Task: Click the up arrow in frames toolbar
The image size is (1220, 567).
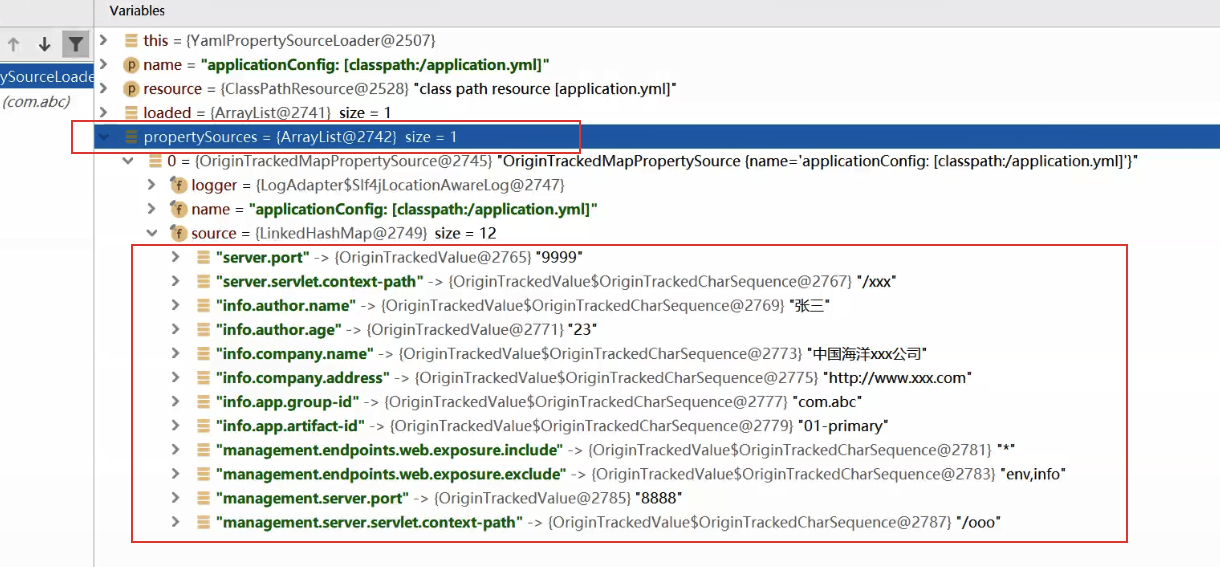Action: [14, 44]
